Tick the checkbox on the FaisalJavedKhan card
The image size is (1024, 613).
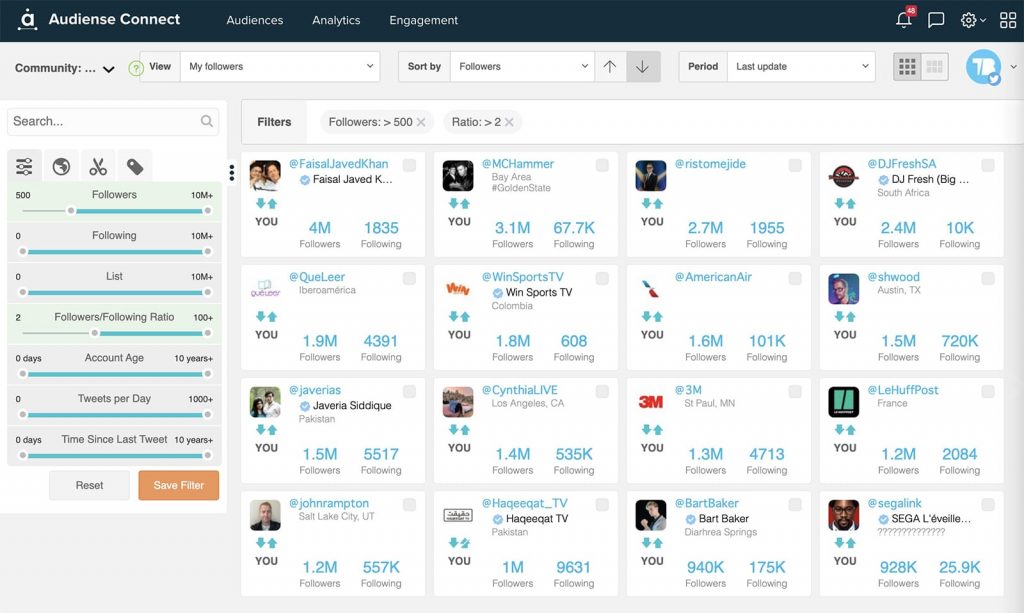(409, 165)
